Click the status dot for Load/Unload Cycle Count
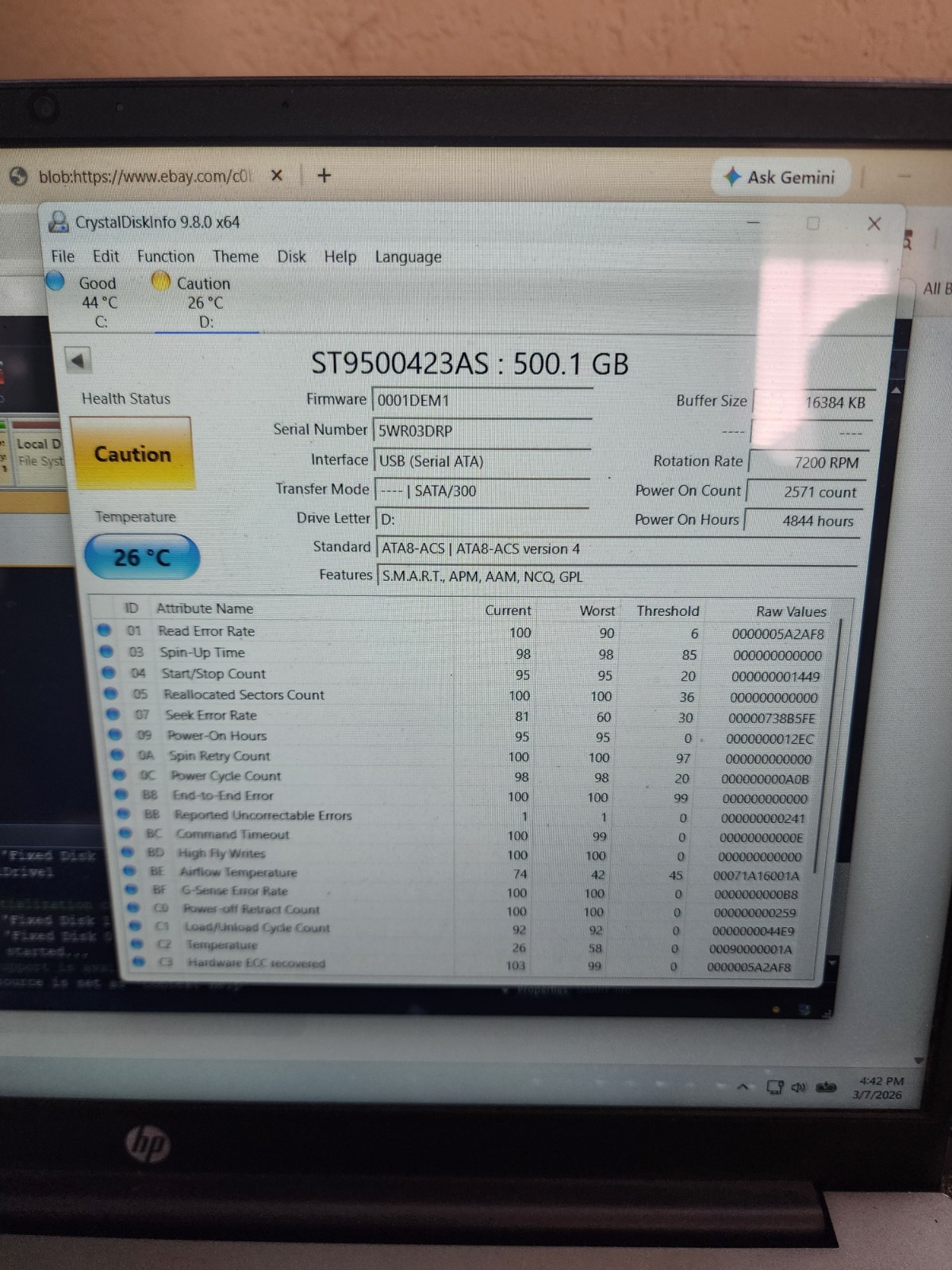The image size is (952, 1270). tap(136, 926)
